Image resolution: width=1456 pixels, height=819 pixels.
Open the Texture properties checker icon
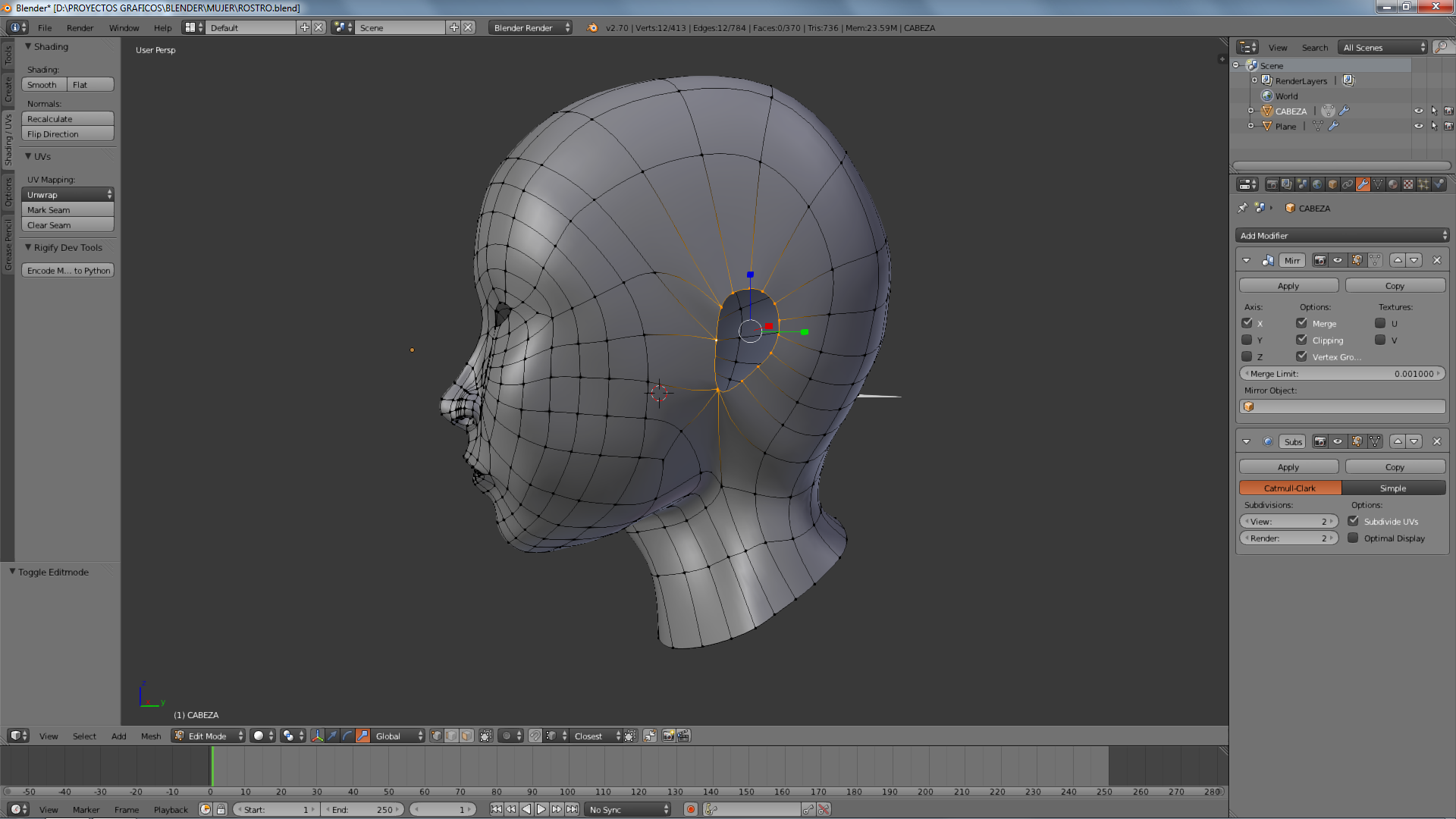[x=1408, y=184]
